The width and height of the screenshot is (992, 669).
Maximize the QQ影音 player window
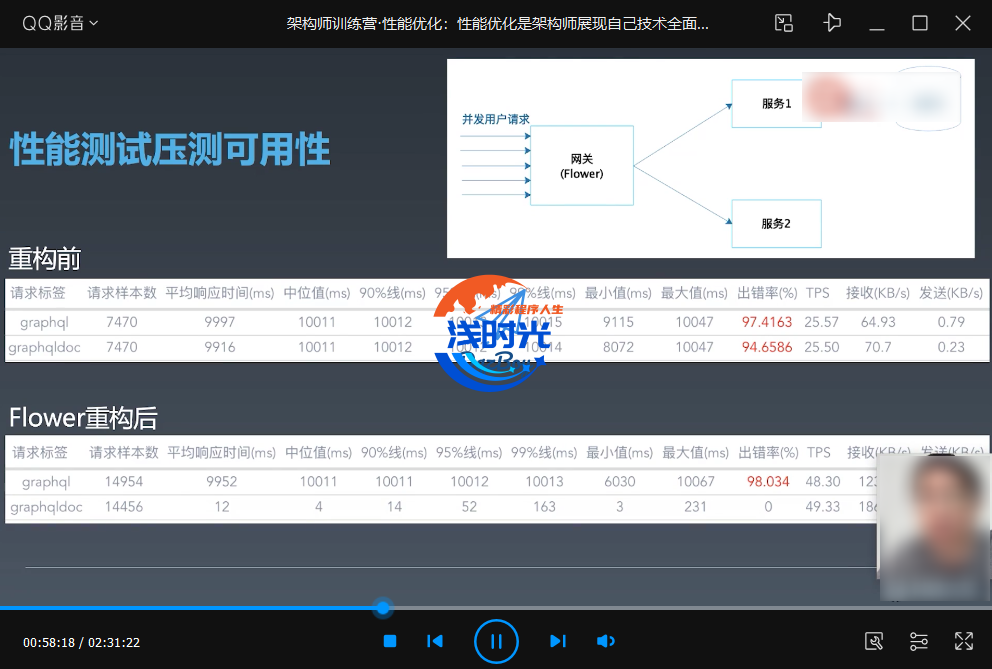tap(920, 23)
